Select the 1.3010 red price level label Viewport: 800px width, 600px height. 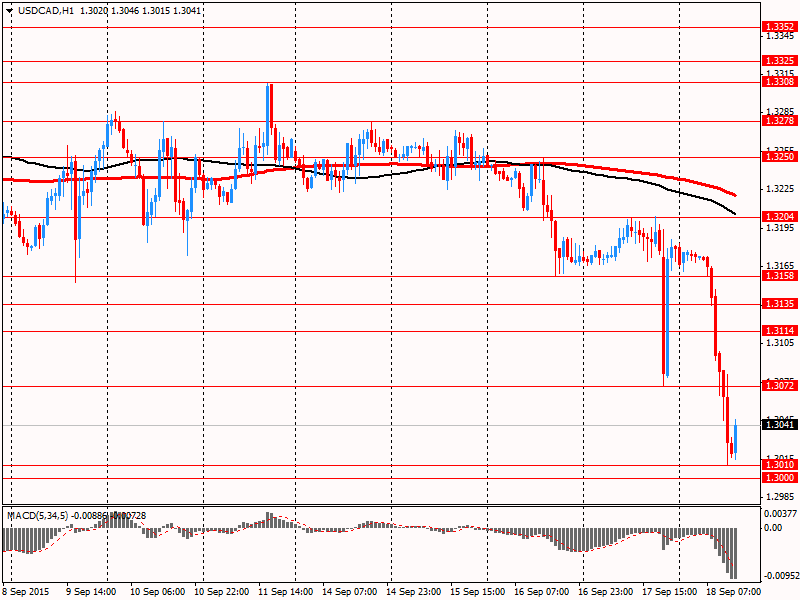pos(780,465)
